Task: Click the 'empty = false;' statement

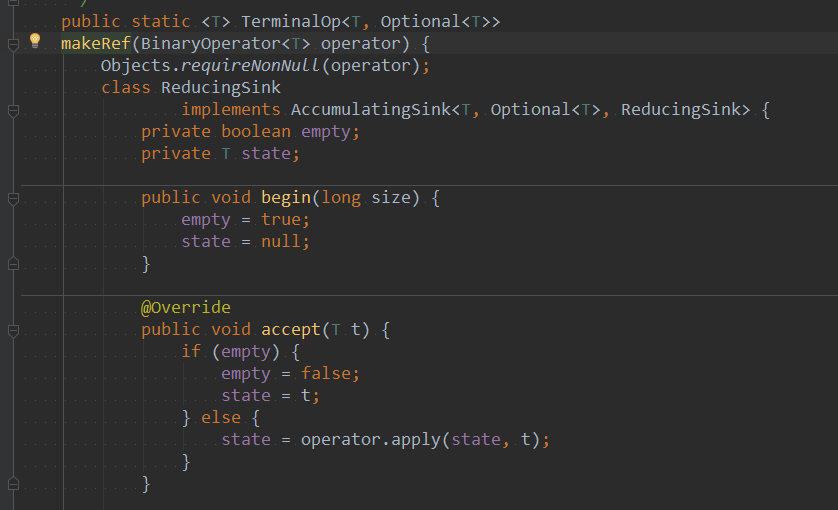Action: click(x=291, y=374)
